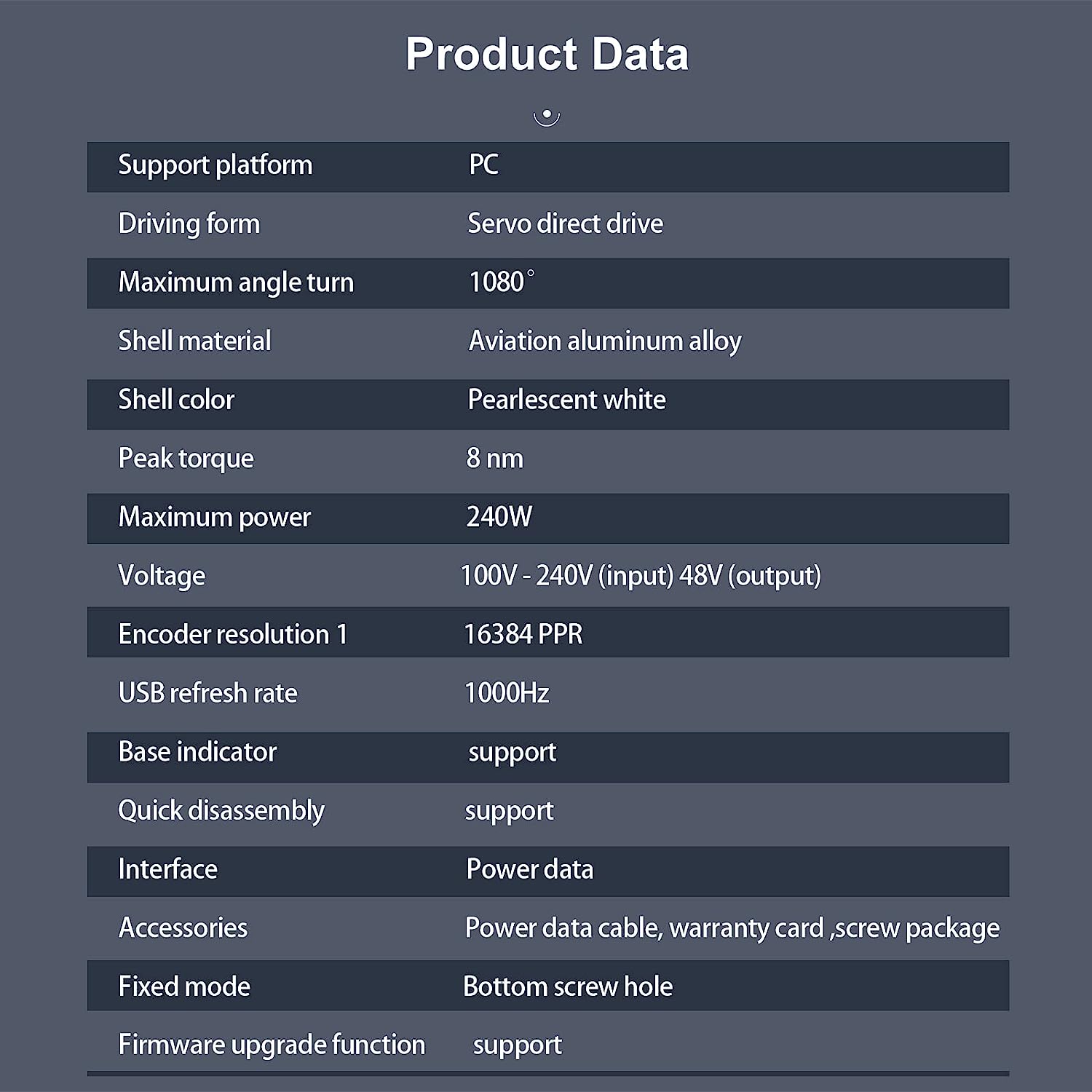Click the 16384 PPR value
This screenshot has height=1092, width=1092.
pyautogui.click(x=523, y=634)
